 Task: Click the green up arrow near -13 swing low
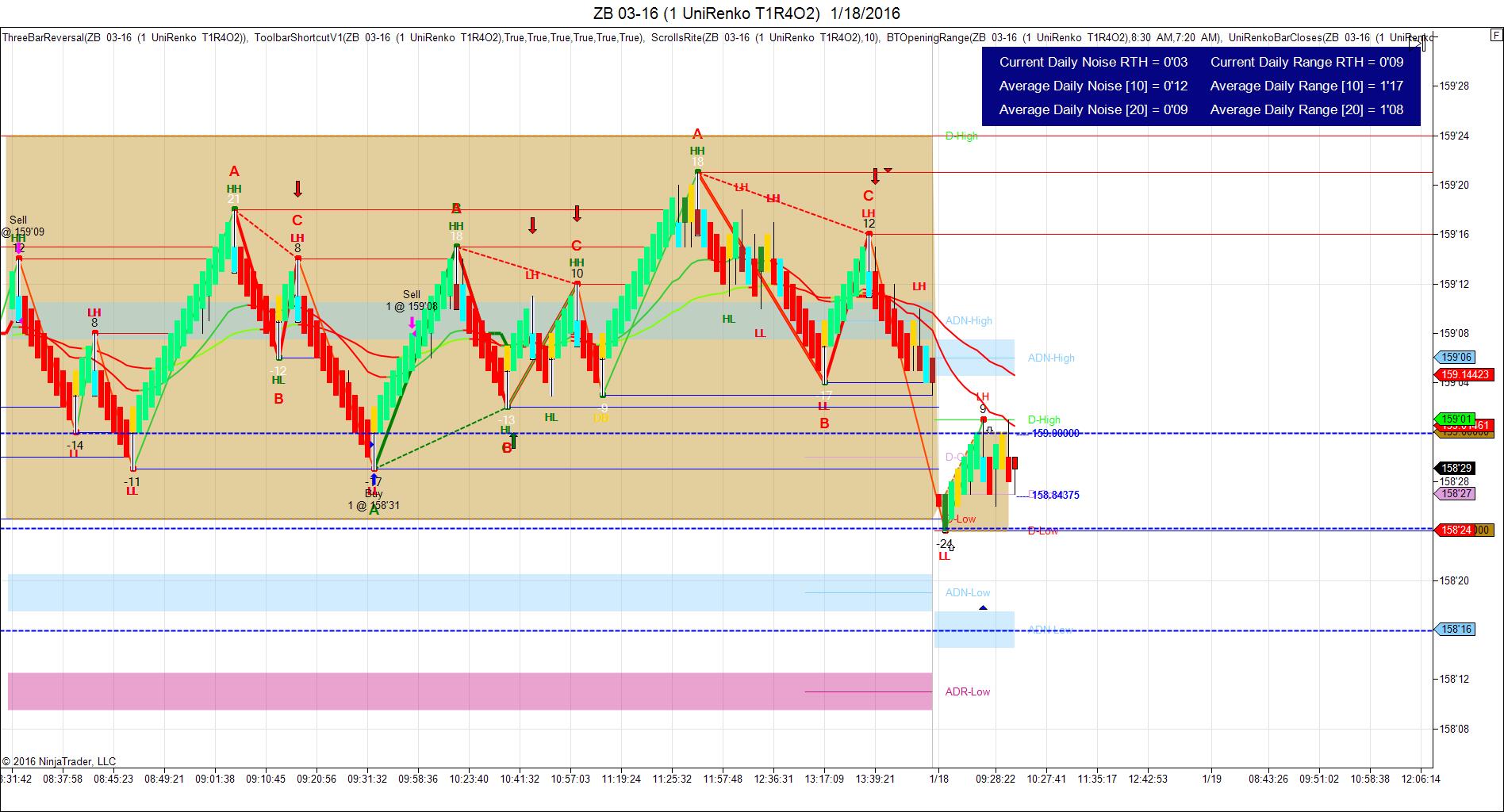point(513,440)
